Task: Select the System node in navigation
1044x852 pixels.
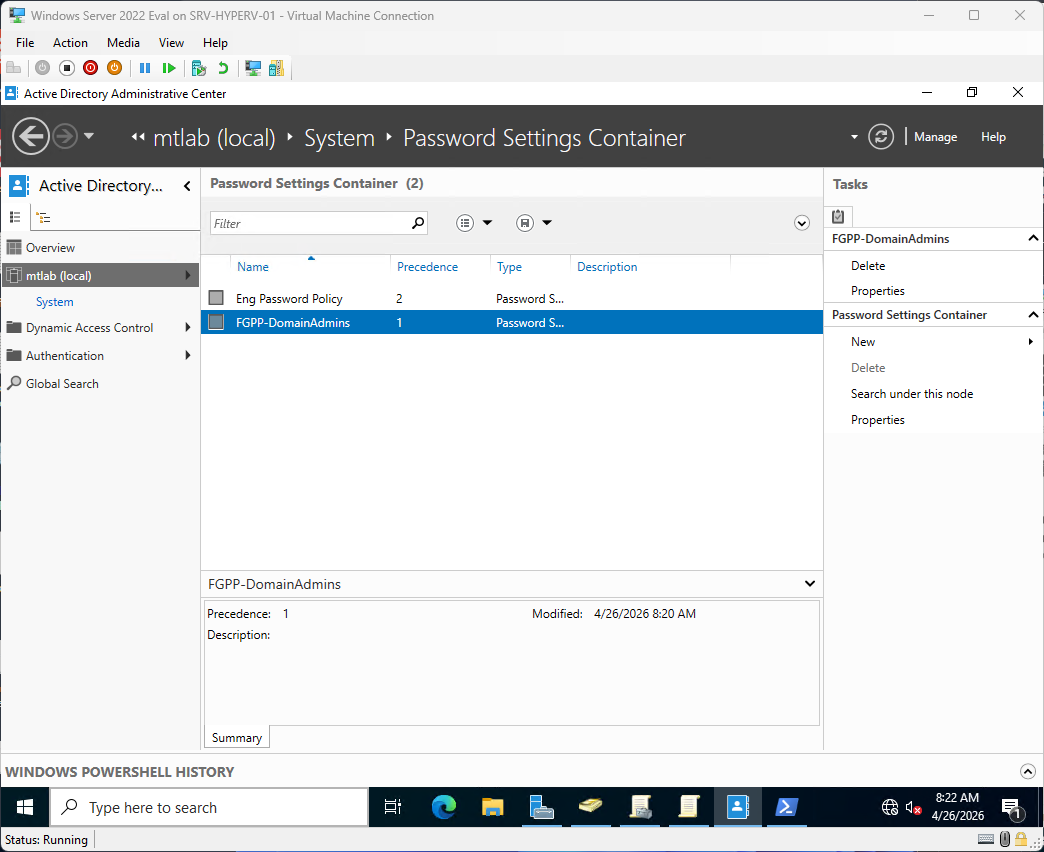Action: click(x=55, y=302)
